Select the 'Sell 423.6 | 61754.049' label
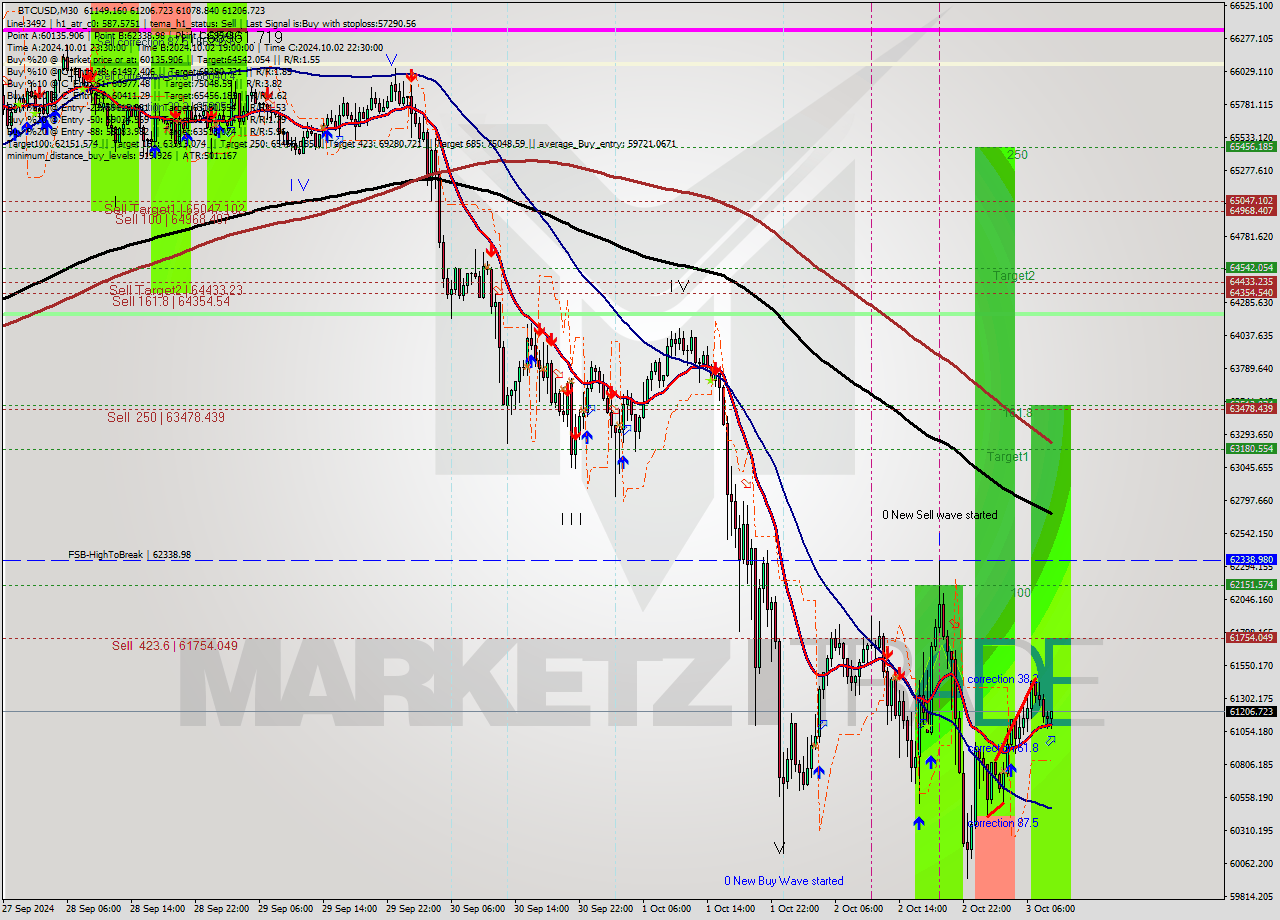This screenshot has width=1280, height=920. point(175,646)
